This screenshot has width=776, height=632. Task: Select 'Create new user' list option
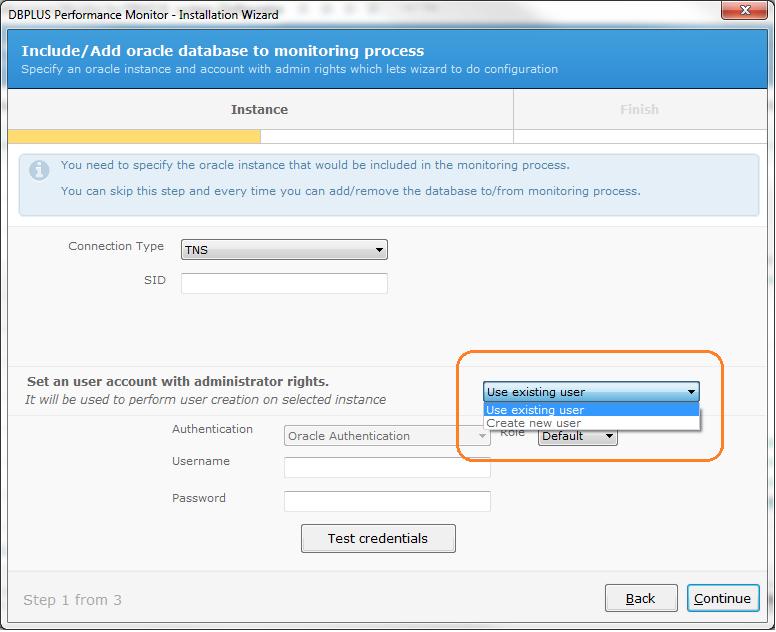coord(591,423)
